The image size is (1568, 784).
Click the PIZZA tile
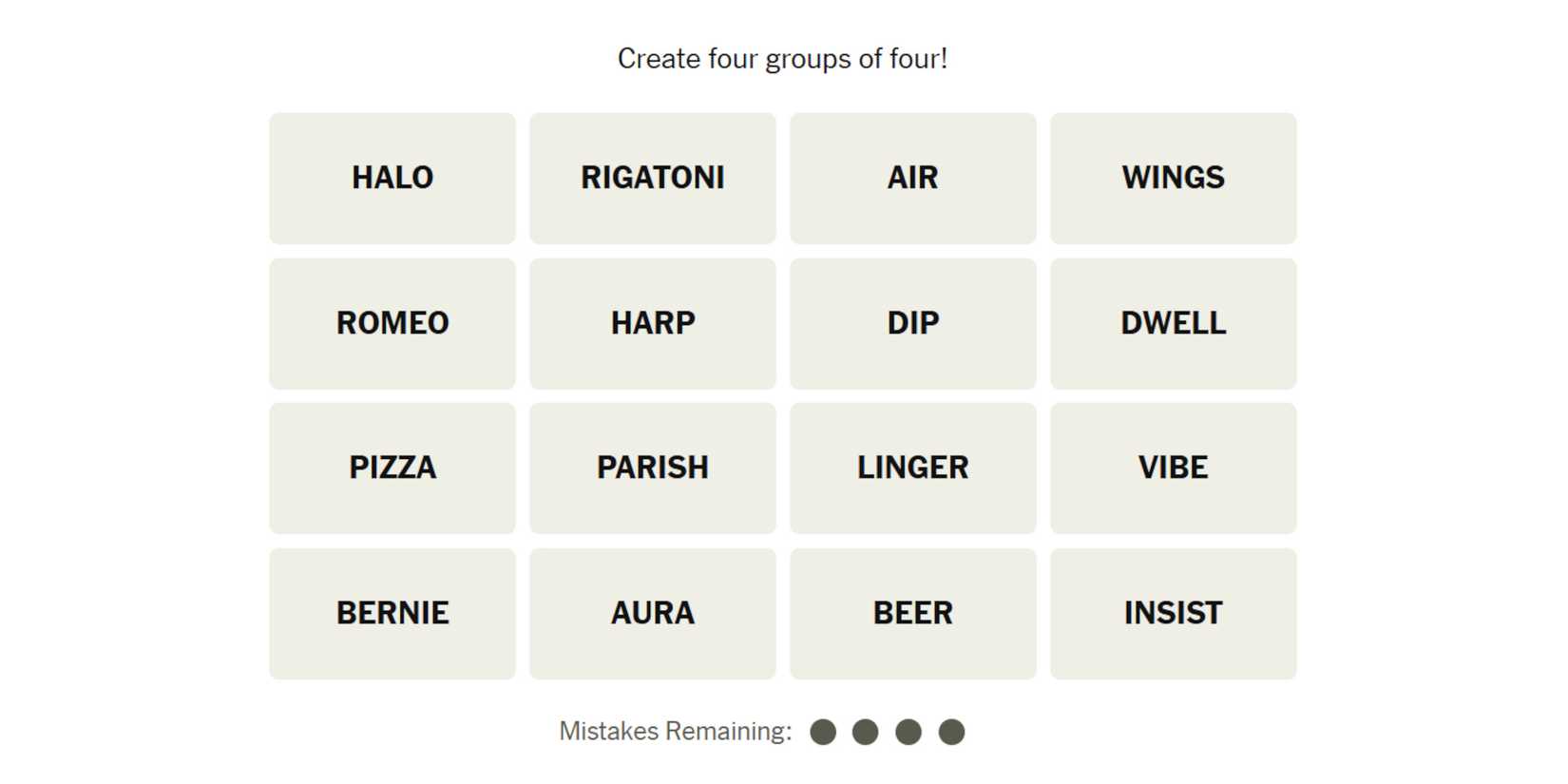tap(392, 468)
